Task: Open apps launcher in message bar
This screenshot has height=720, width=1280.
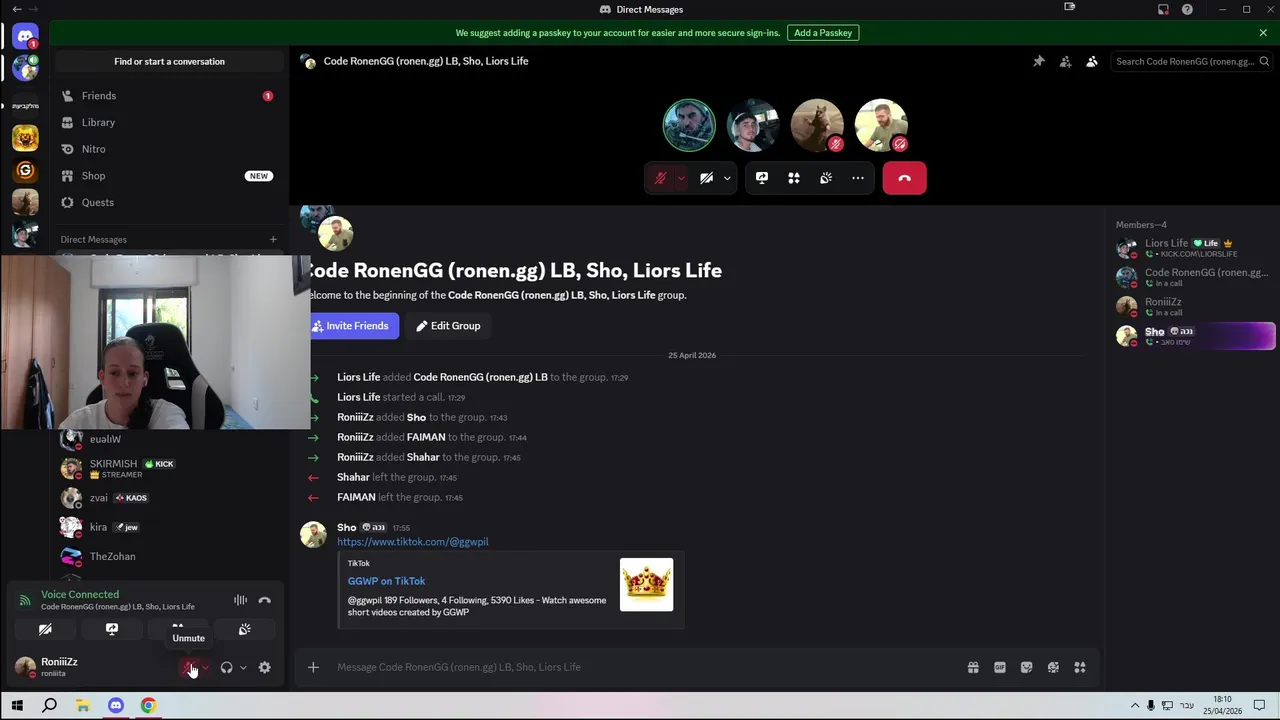Action: [1080, 667]
